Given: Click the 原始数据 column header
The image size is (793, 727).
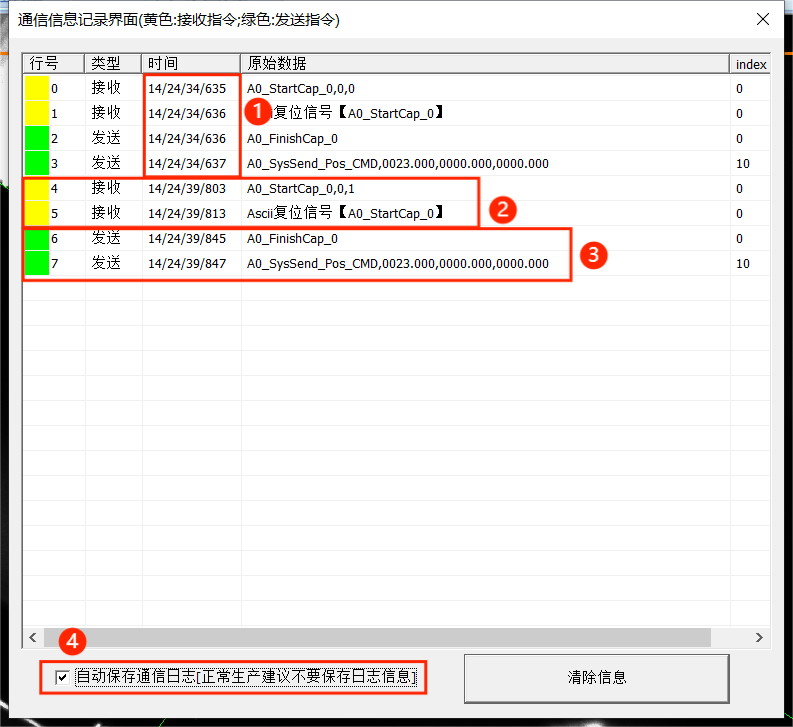Looking at the screenshot, I should coord(484,64).
